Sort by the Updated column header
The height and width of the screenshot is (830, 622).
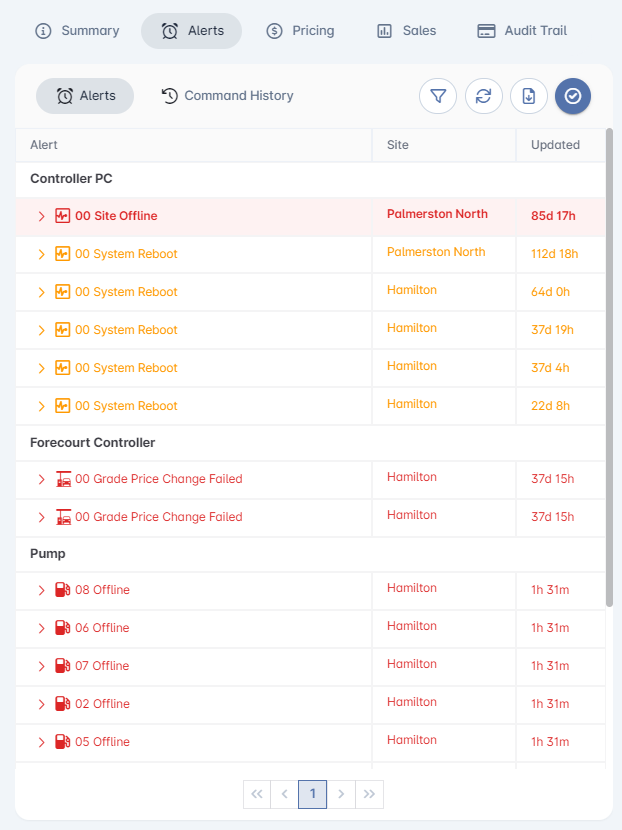555,145
